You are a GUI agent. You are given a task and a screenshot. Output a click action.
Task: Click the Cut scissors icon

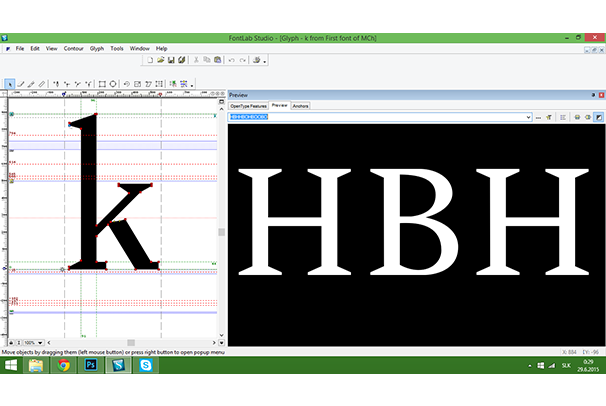[x=195, y=60]
